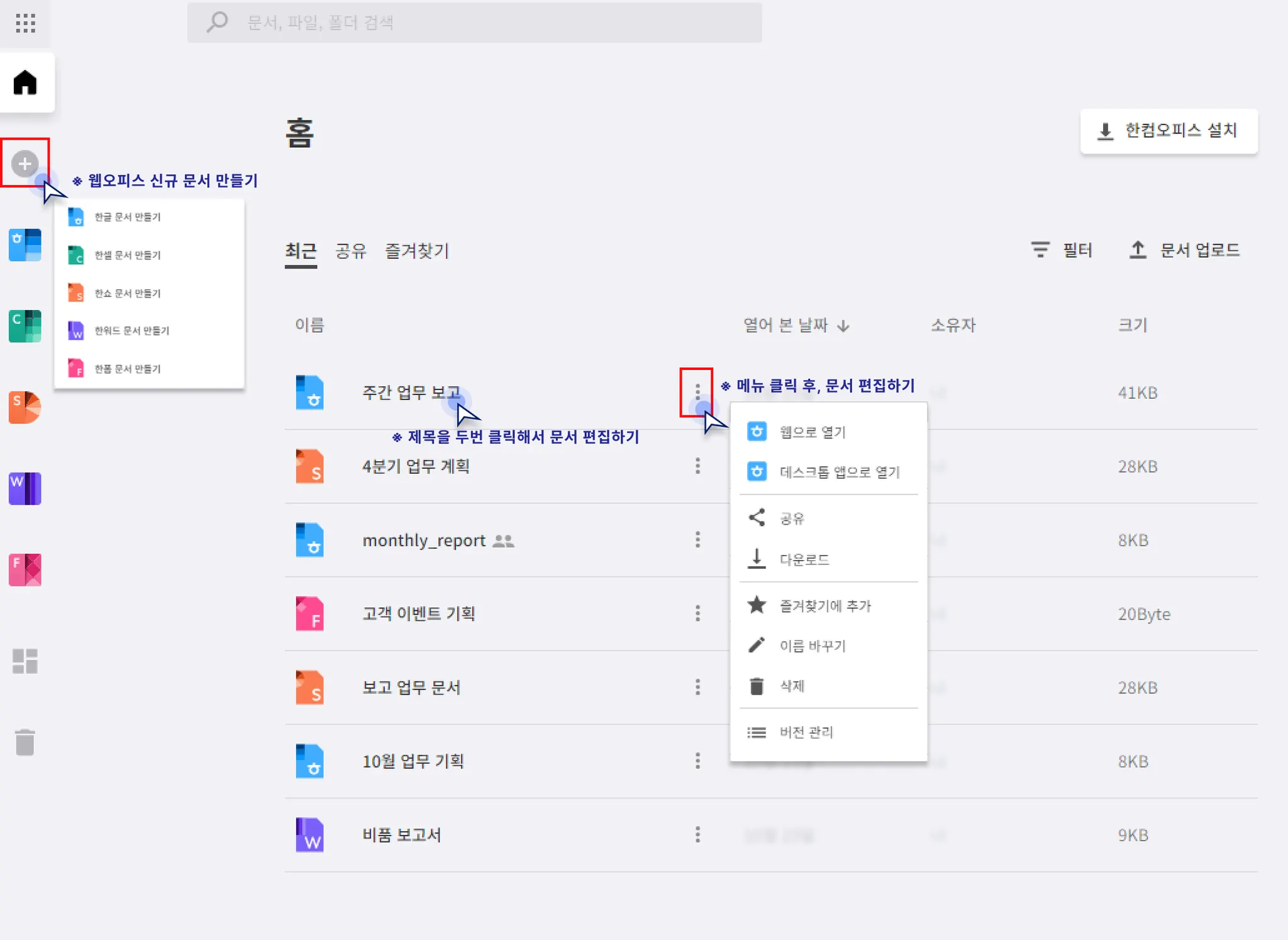Open the 필터 filter options

pos(1062,250)
